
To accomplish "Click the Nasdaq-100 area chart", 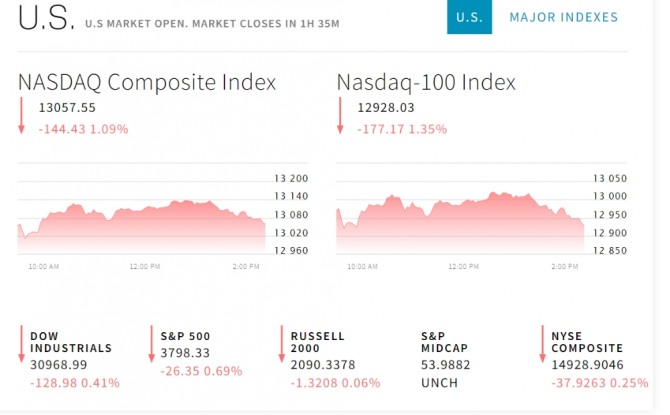I will (460, 222).
